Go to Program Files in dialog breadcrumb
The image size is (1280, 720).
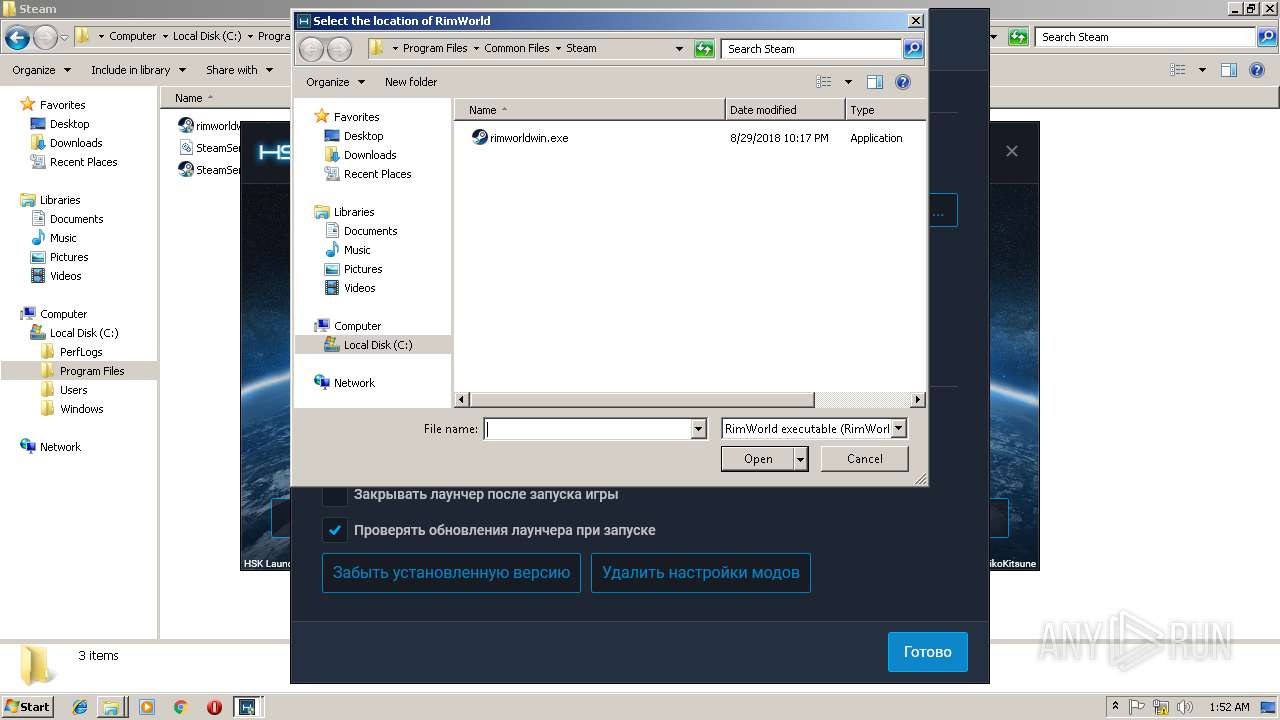435,48
